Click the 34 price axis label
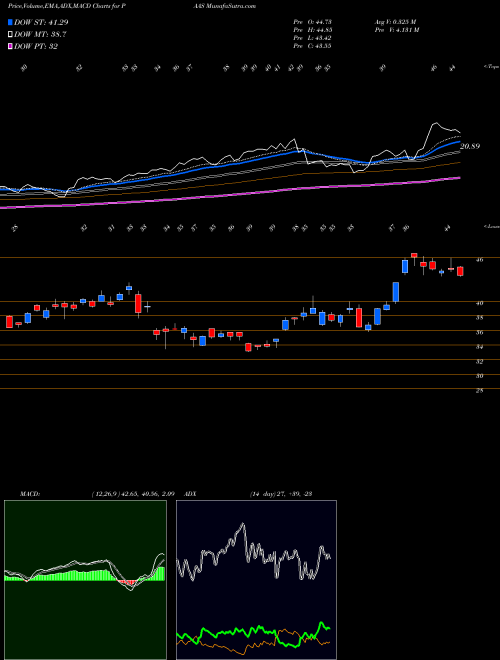The height and width of the screenshot is (660, 500). click(x=480, y=347)
